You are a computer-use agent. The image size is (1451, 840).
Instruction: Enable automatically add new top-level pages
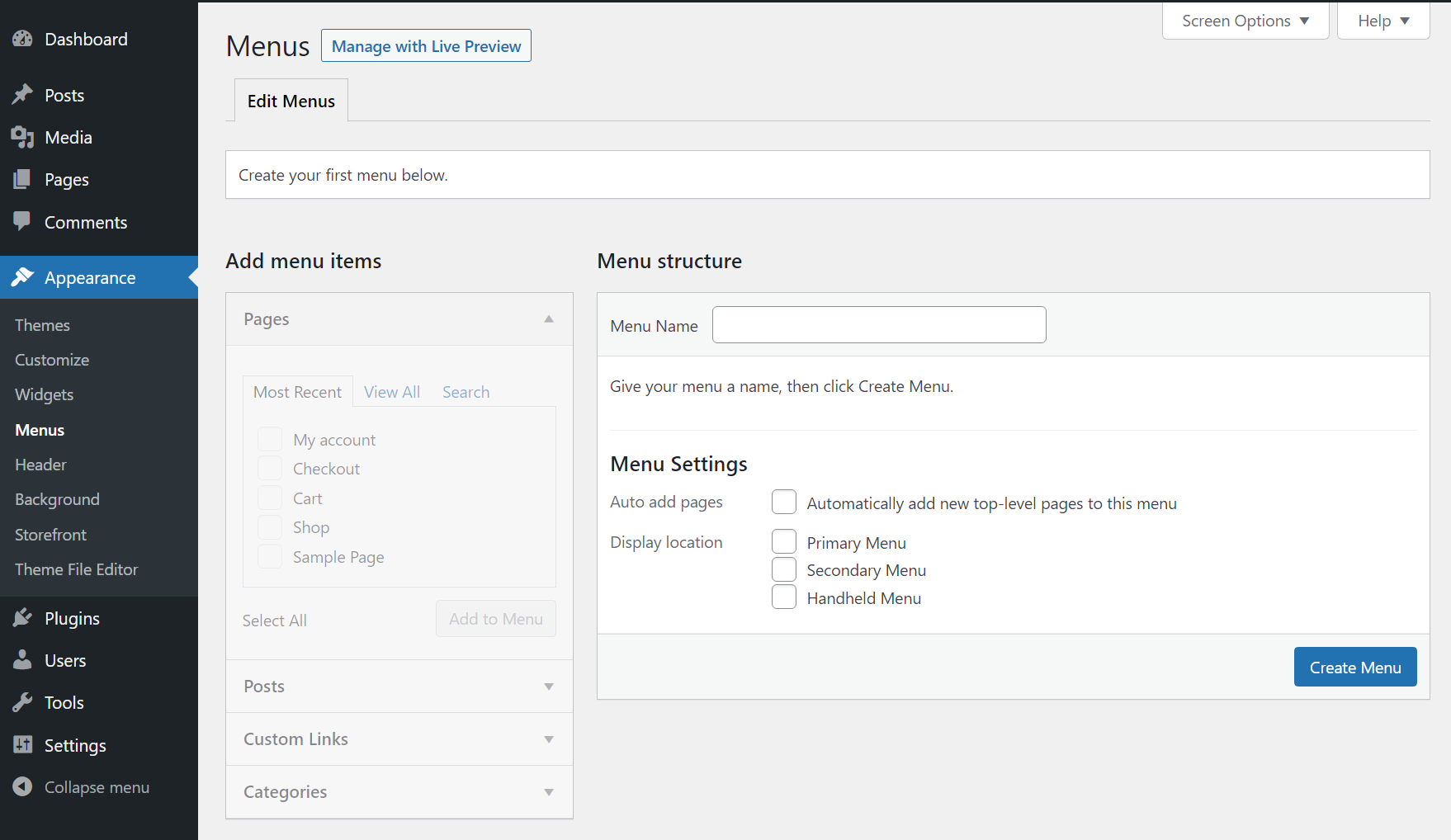click(783, 502)
